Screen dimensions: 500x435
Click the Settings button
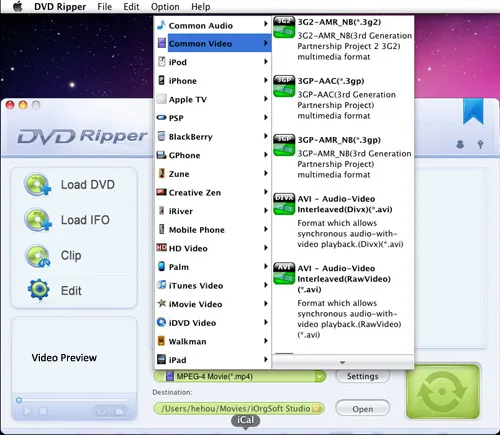(x=363, y=376)
